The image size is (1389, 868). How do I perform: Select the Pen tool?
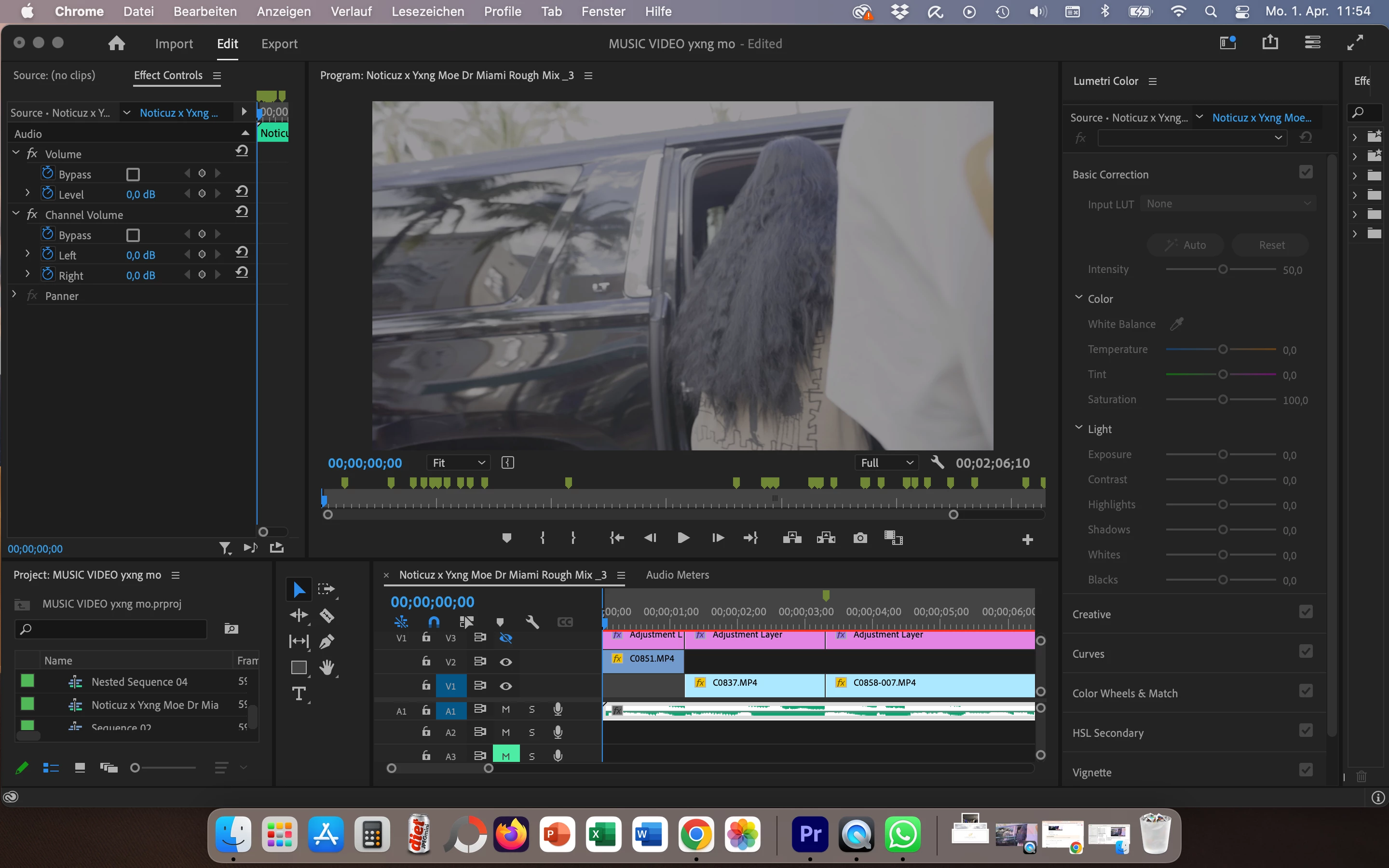pyautogui.click(x=327, y=641)
